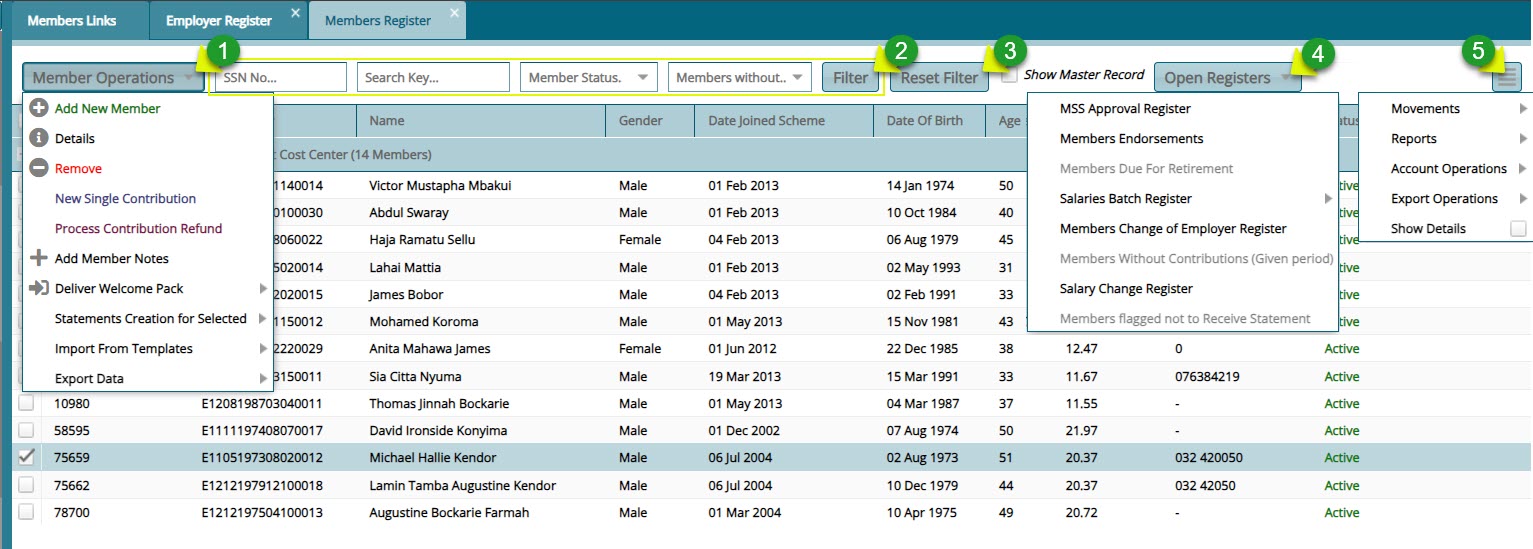1533x549 pixels.
Task: Check the row checkbox for member 10980
Action: pyautogui.click(x=26, y=403)
